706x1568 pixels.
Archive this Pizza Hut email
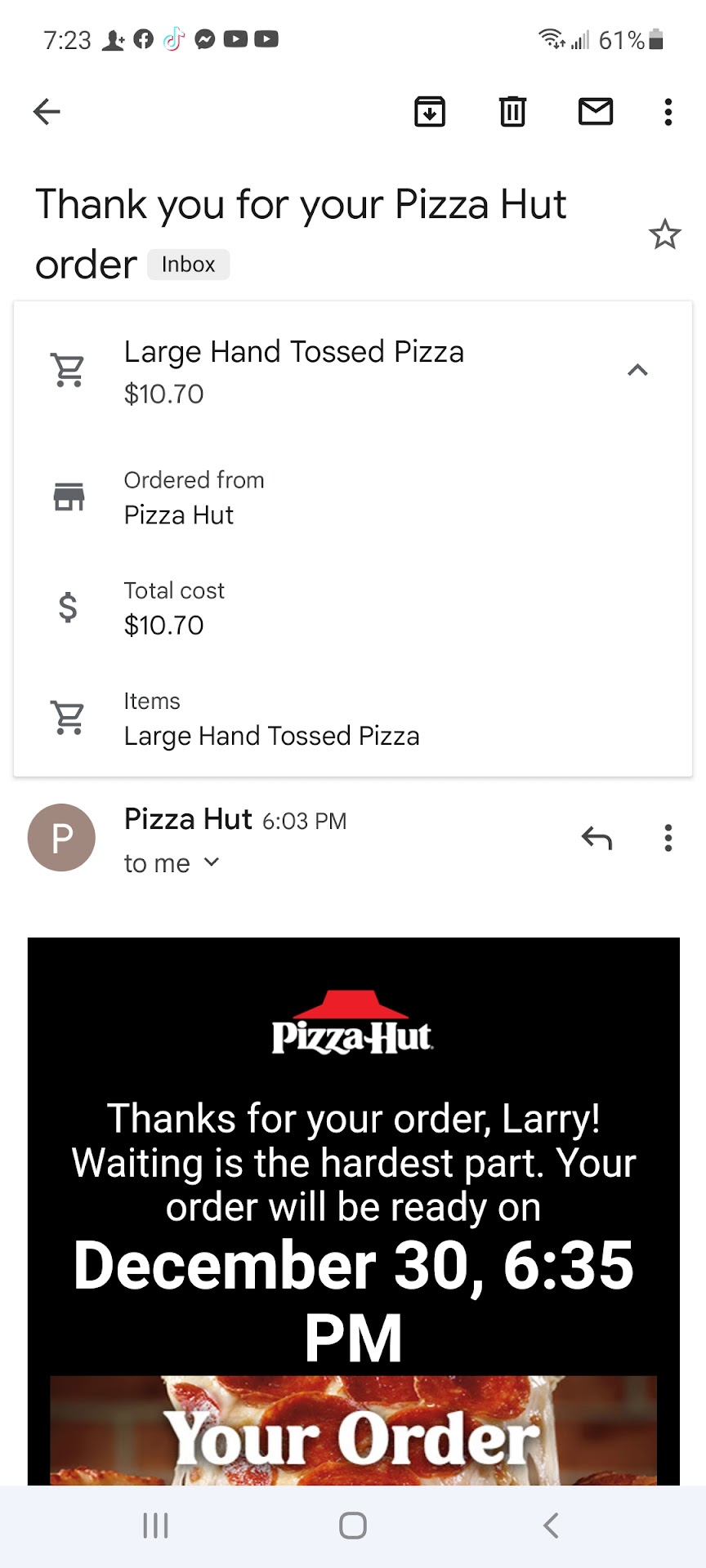(430, 112)
